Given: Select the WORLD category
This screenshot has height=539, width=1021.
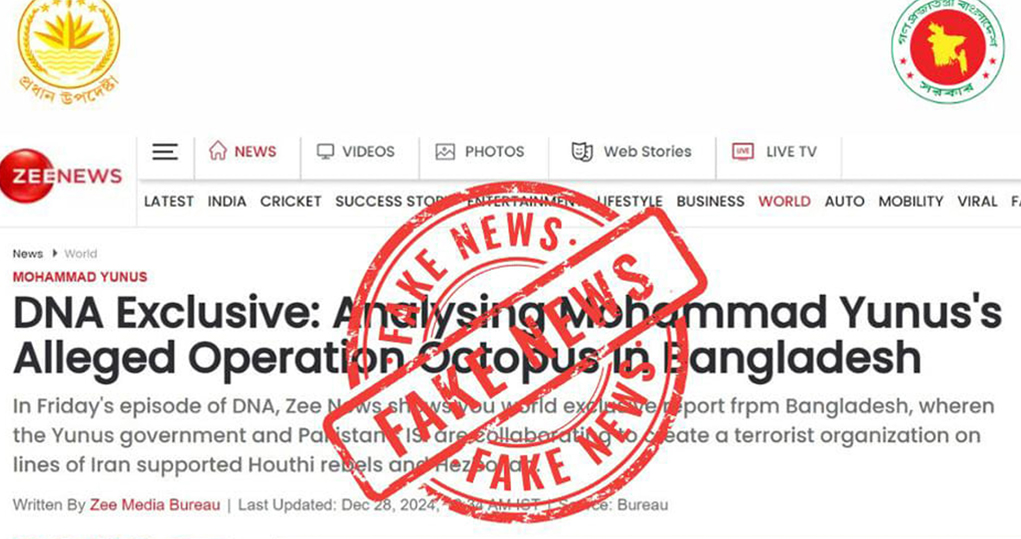Looking at the screenshot, I should pos(784,202).
